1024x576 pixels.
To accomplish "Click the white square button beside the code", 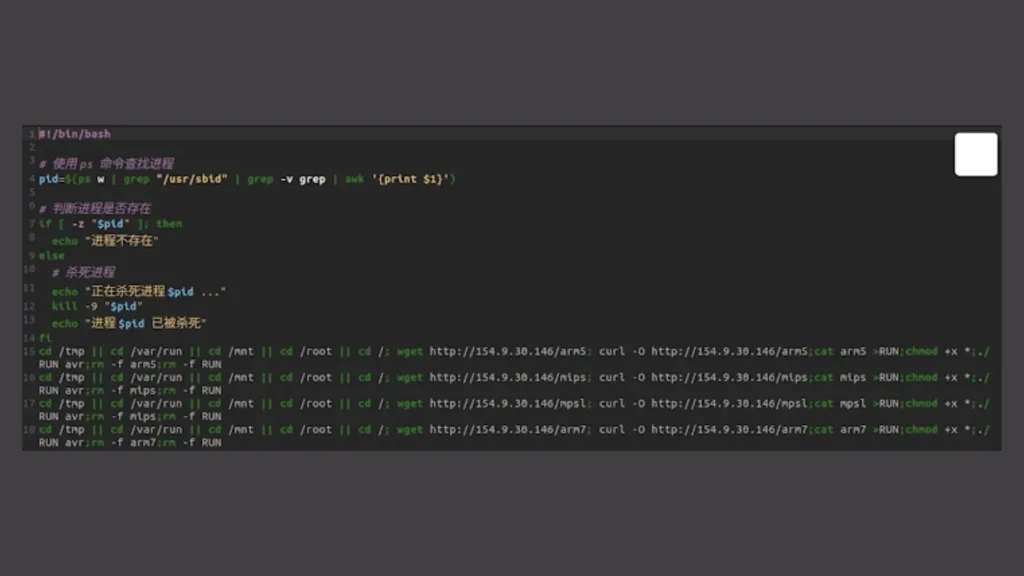I will (976, 155).
